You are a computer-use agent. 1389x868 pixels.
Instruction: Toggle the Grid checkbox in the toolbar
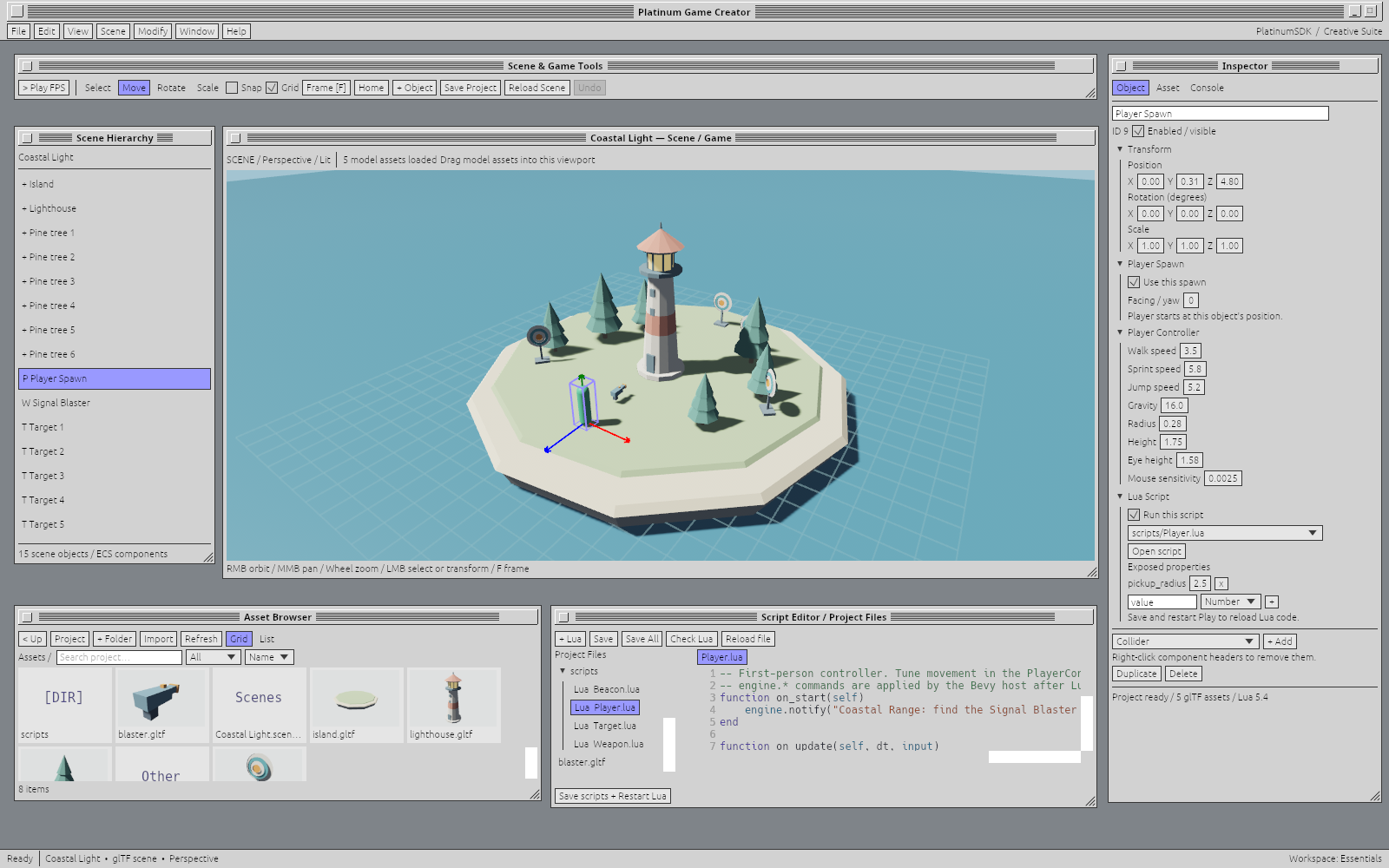272,88
